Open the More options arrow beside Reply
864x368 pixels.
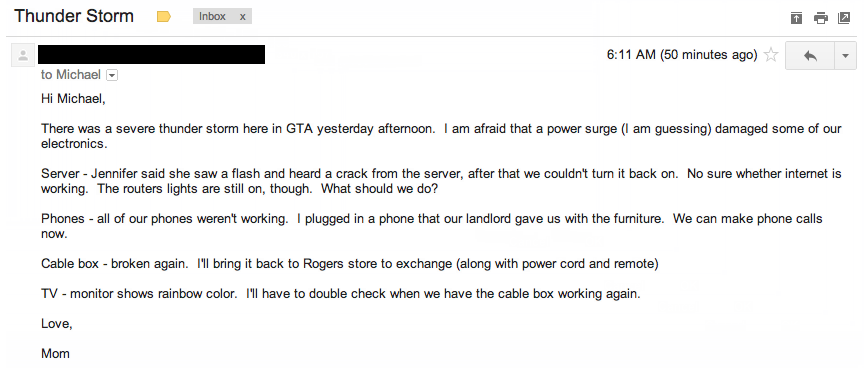coord(846,56)
